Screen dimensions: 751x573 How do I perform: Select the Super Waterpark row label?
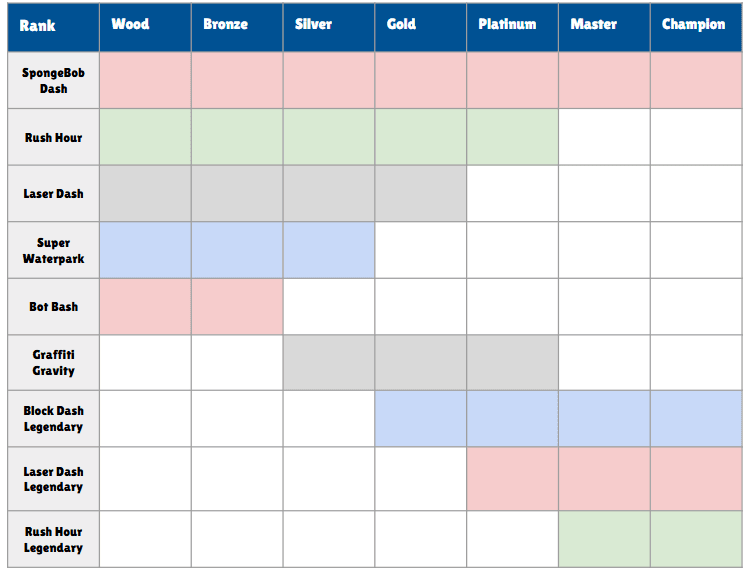pyautogui.click(x=53, y=250)
